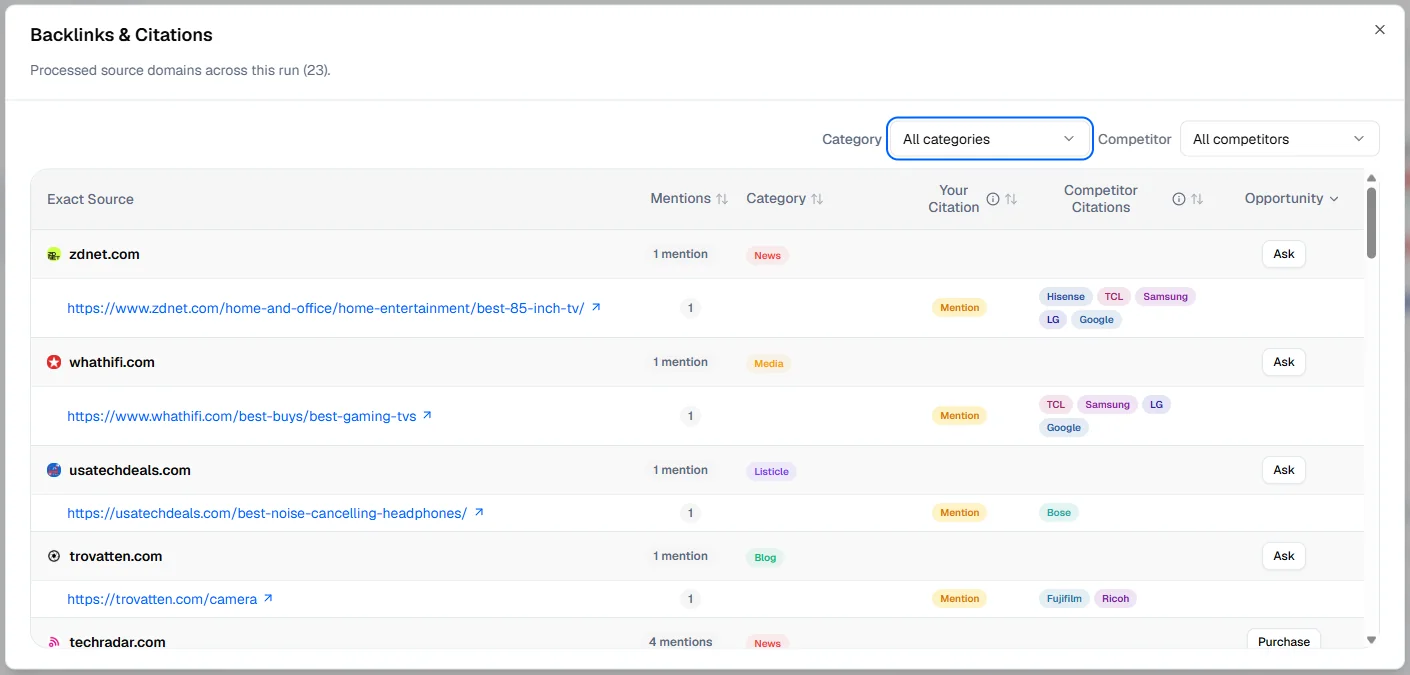Image resolution: width=1410 pixels, height=675 pixels.
Task: Click Ask button for trovatten.com
Action: click(1284, 556)
